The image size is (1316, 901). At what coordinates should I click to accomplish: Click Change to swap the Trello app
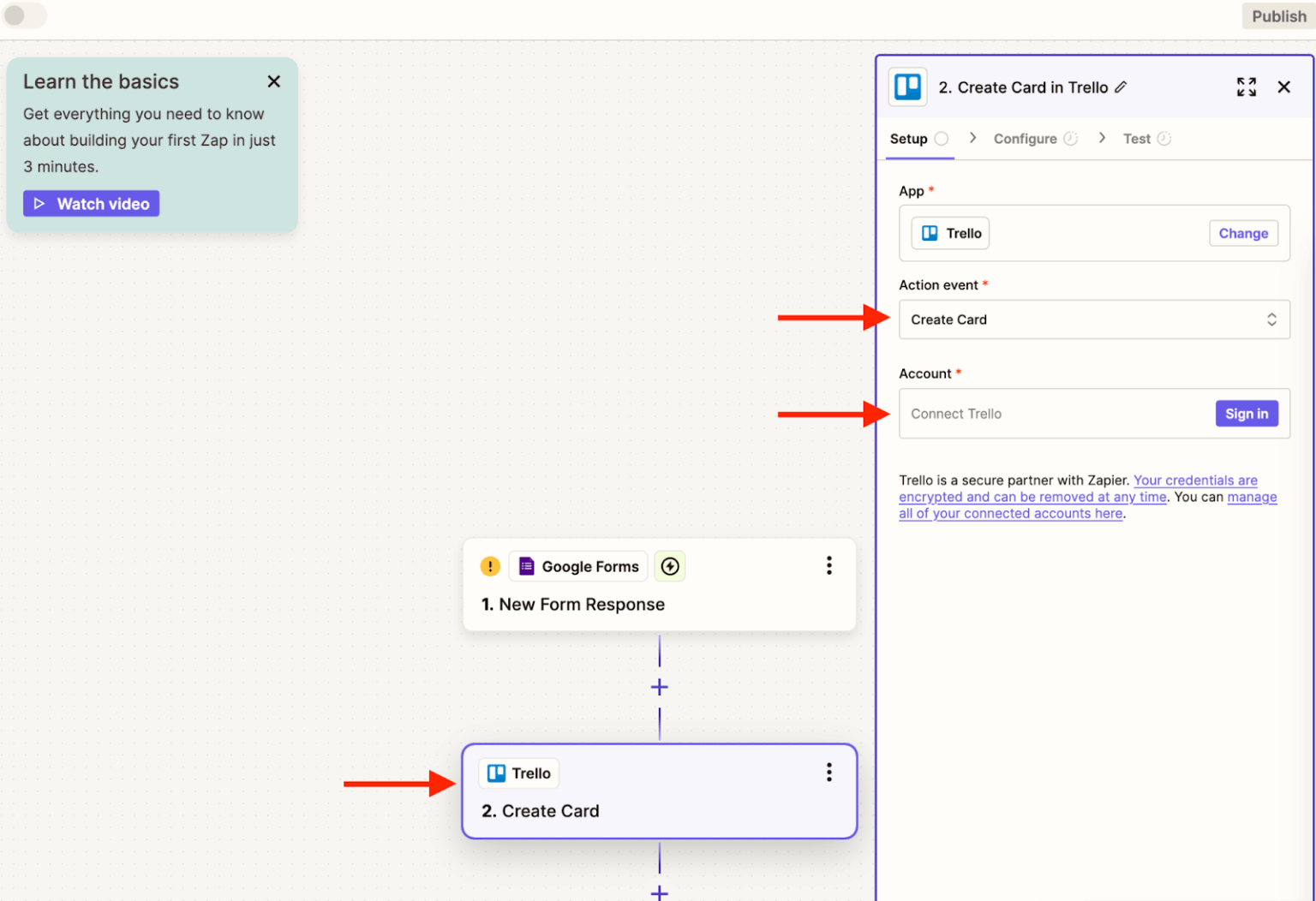click(1243, 233)
